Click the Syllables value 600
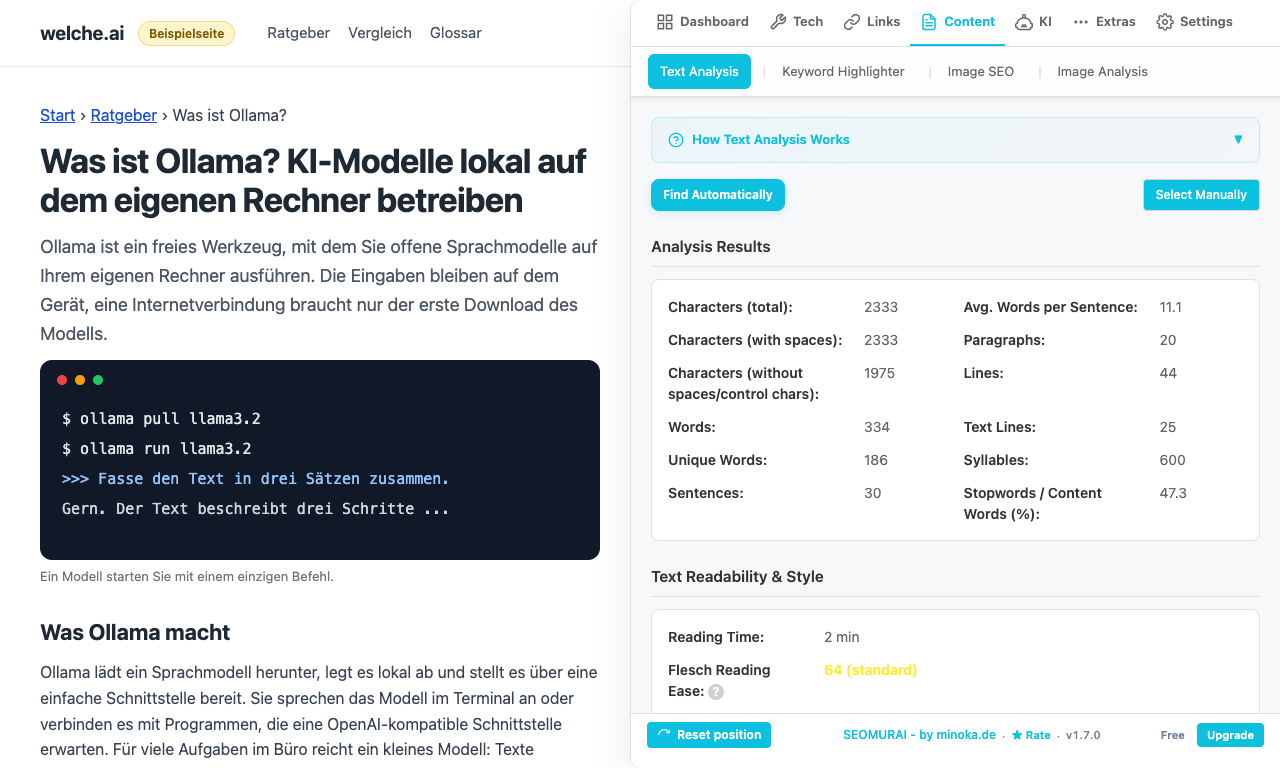This screenshot has width=1280, height=768. 1173,460
